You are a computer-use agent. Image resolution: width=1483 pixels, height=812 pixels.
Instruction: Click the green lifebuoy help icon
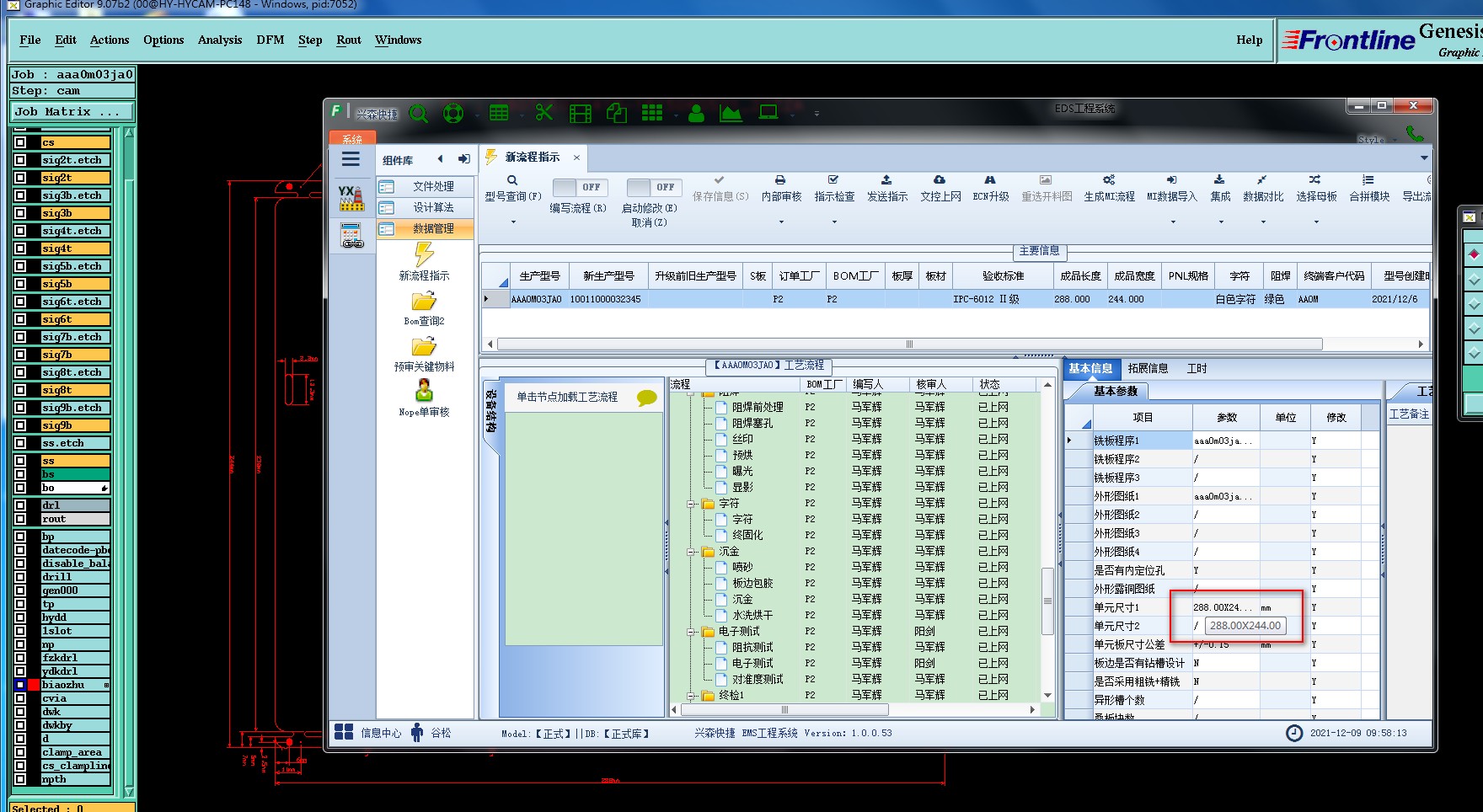(453, 113)
